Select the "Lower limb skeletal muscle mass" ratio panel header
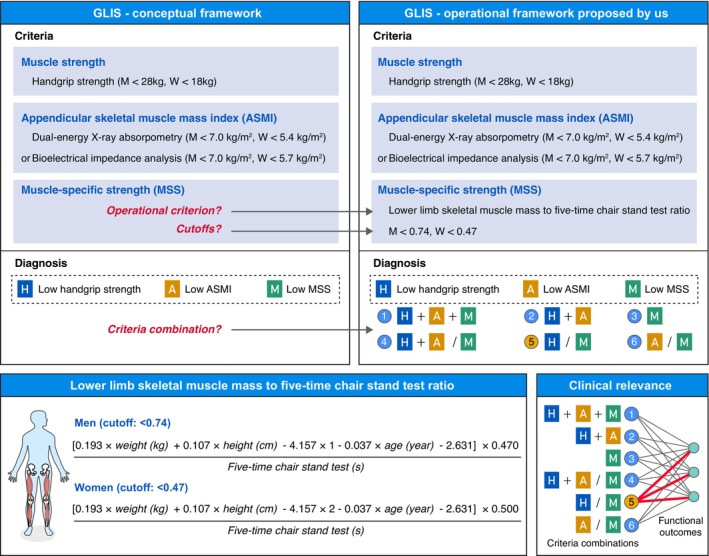This screenshot has height=556, width=709. (264, 385)
